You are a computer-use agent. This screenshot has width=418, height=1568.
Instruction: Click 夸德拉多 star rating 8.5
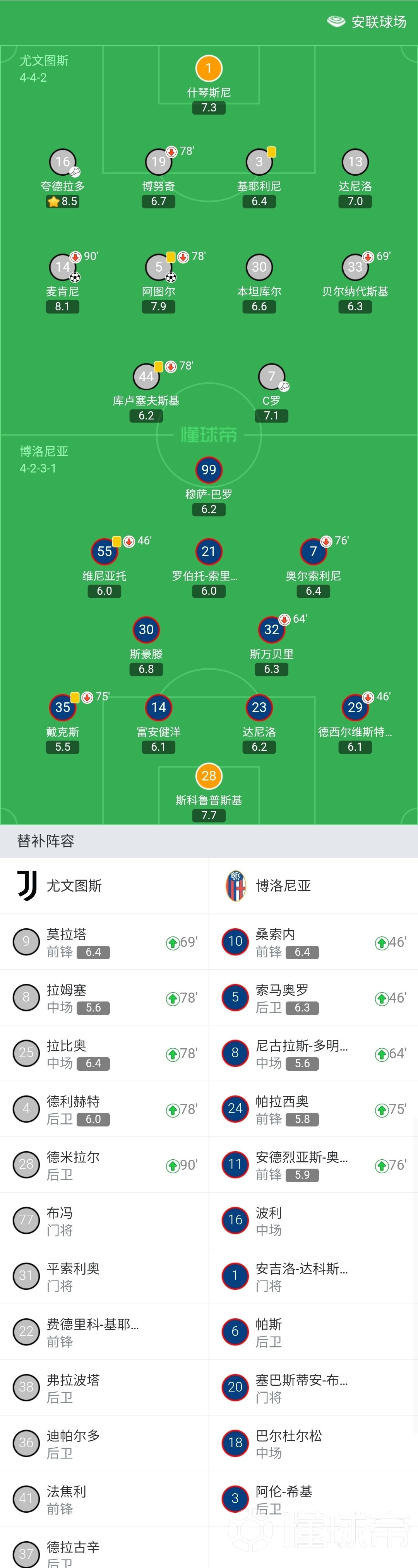63,202
